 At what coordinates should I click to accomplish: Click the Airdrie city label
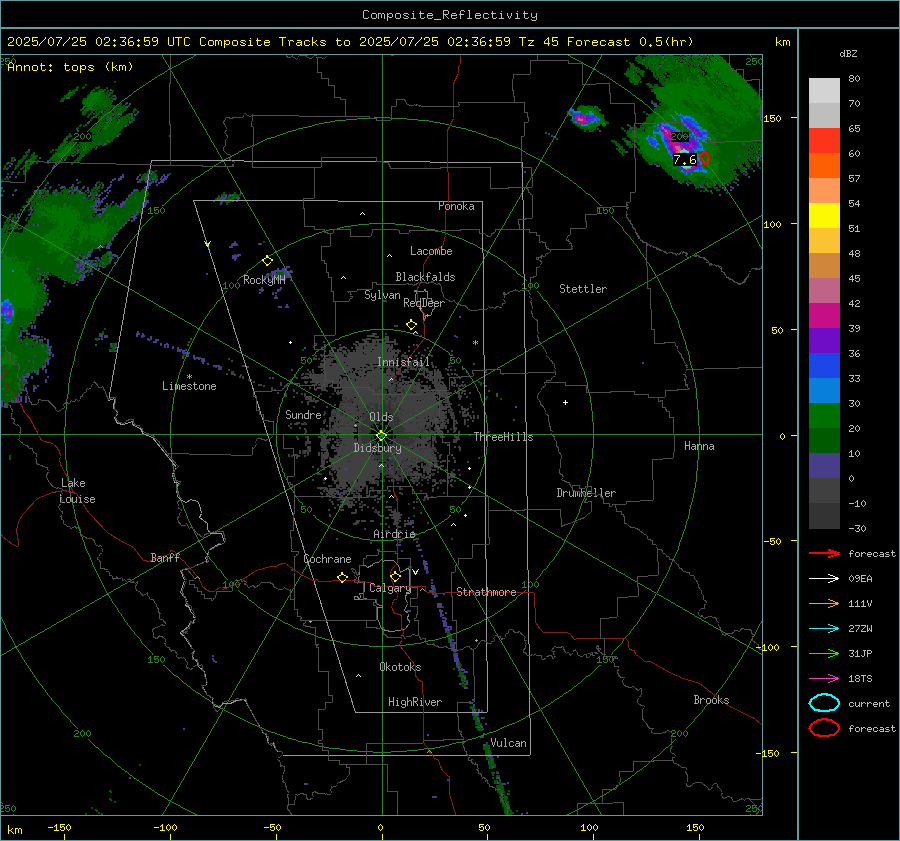click(x=394, y=534)
